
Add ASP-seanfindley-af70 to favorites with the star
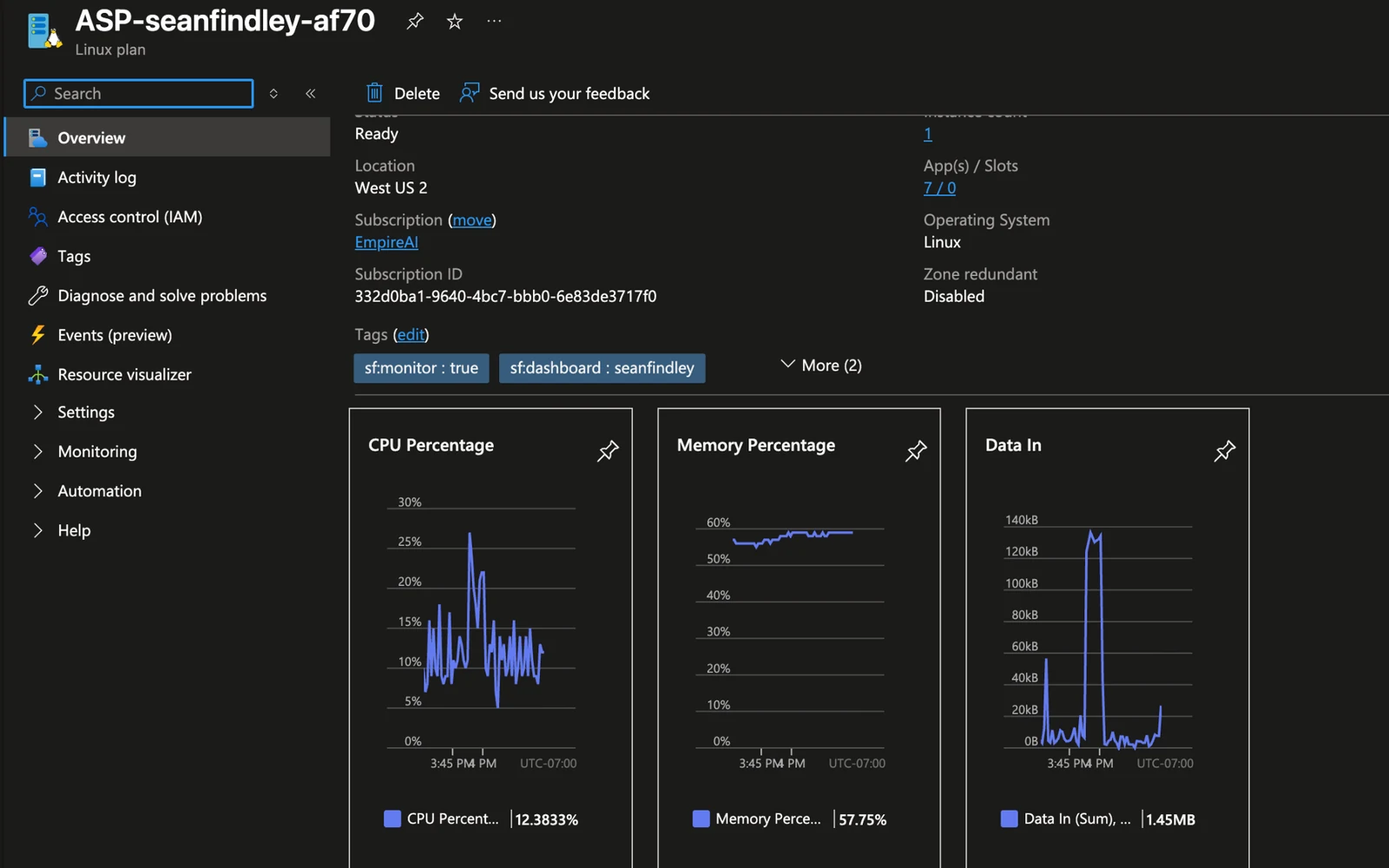[454, 21]
